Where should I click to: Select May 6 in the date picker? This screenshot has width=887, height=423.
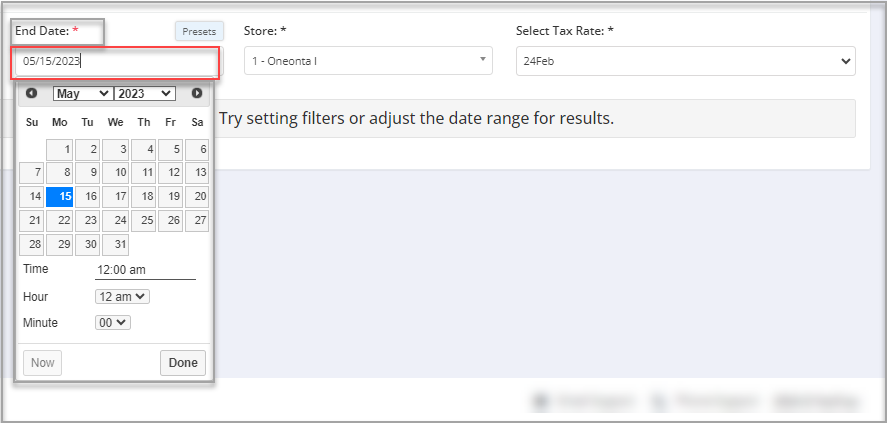[x=198, y=149]
